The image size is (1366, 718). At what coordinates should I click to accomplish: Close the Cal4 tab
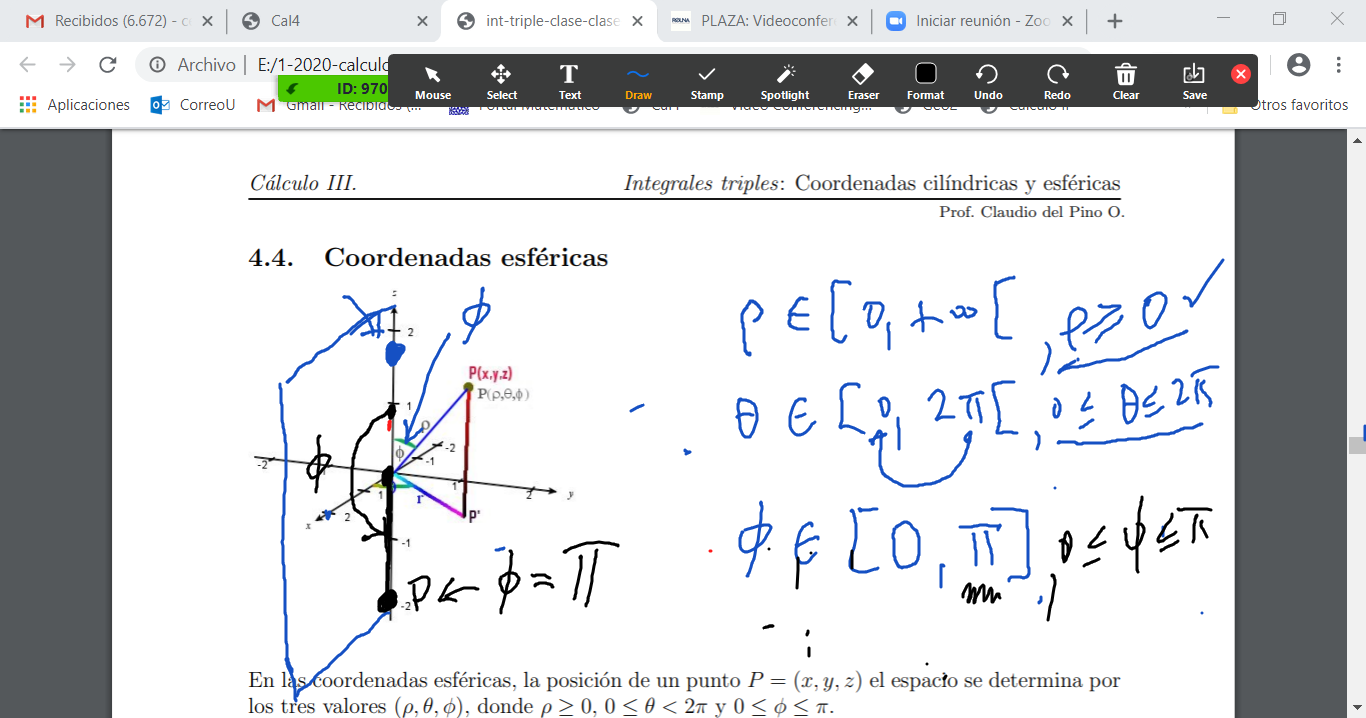click(x=422, y=21)
